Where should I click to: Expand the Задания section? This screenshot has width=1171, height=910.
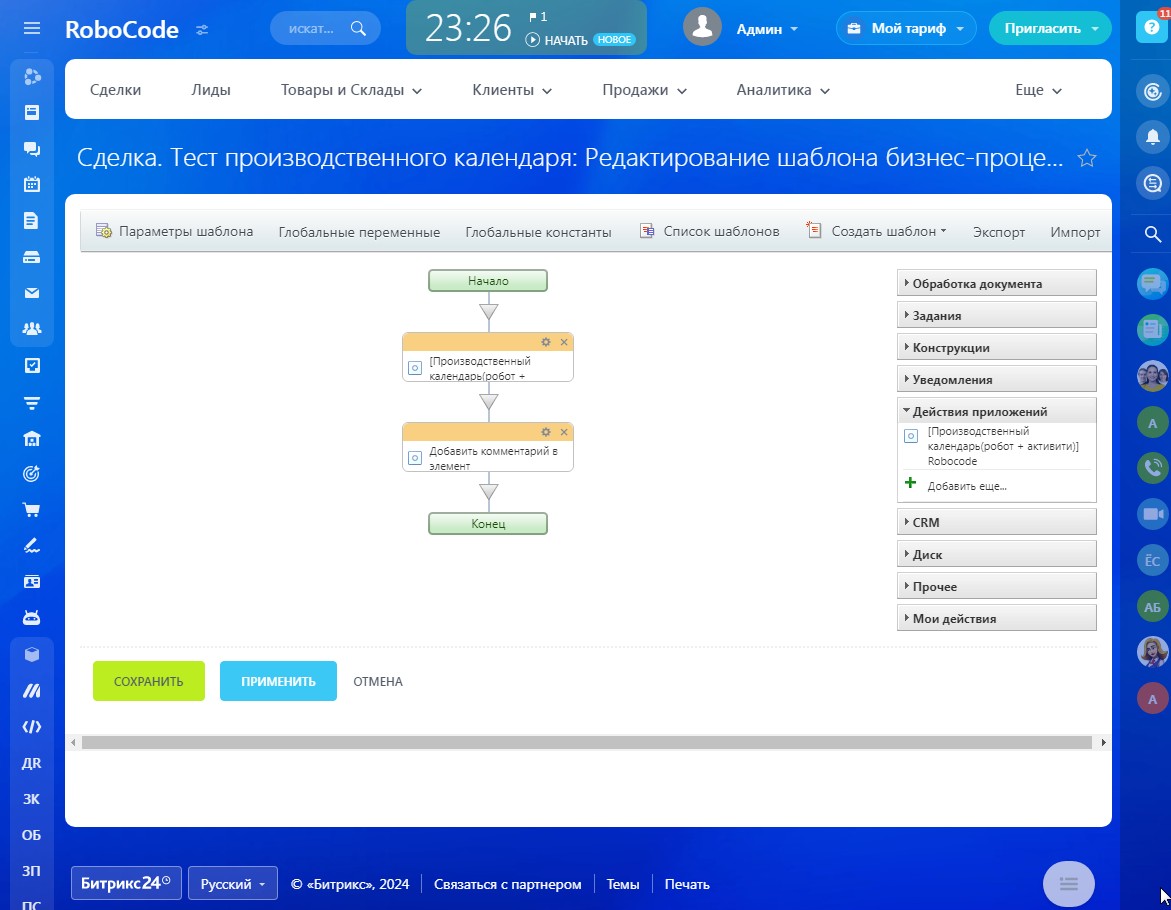tap(996, 316)
